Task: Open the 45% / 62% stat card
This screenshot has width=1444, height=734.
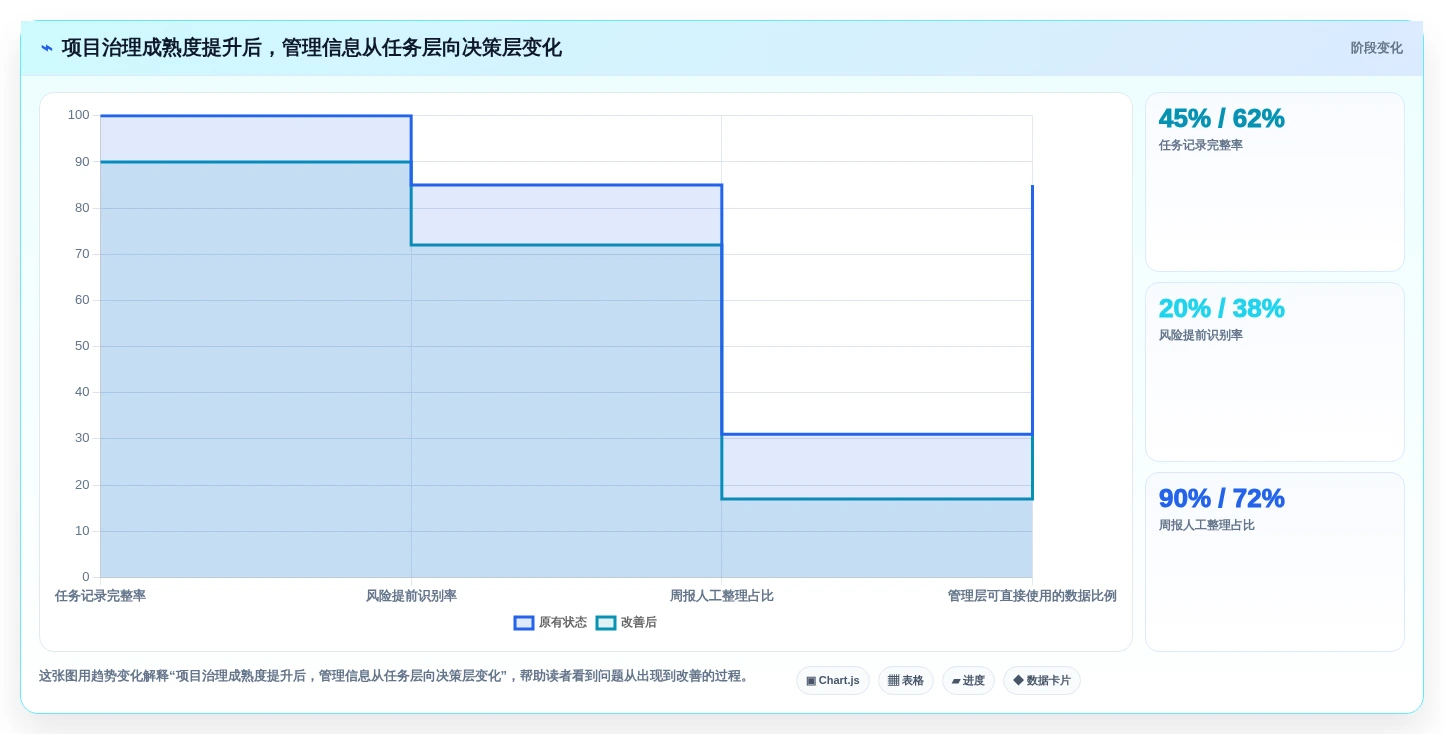Action: click(x=1275, y=182)
